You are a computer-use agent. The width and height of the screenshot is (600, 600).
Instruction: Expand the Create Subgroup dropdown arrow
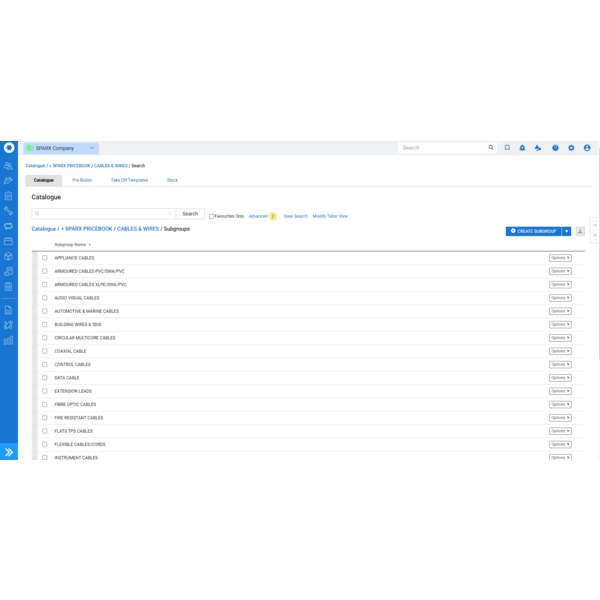tap(566, 231)
